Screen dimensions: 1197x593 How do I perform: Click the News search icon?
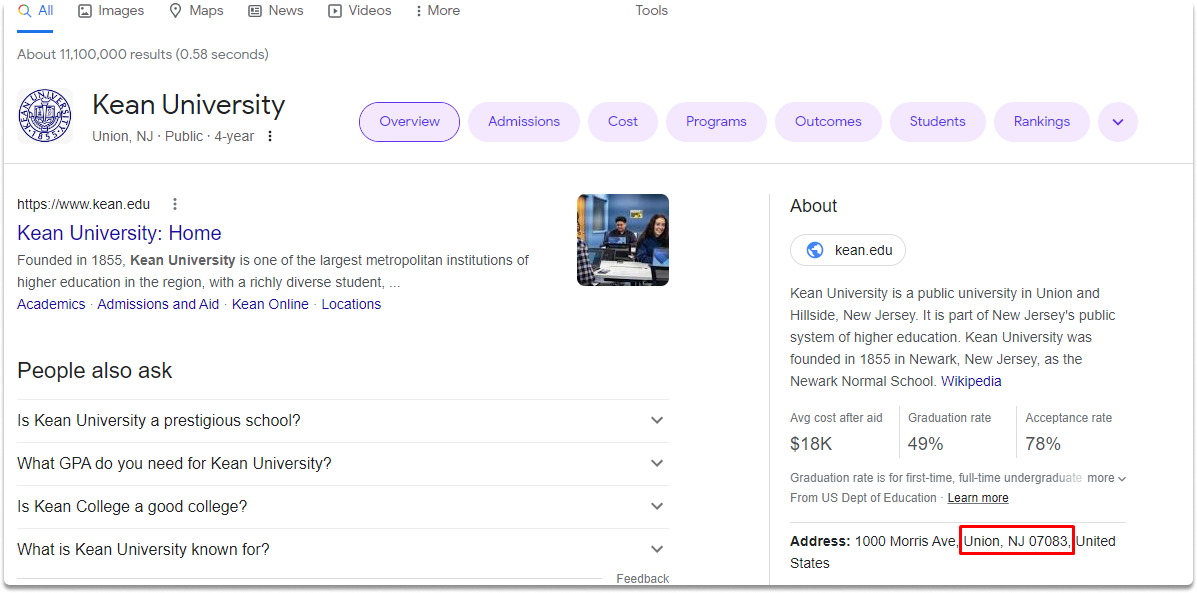click(x=255, y=11)
